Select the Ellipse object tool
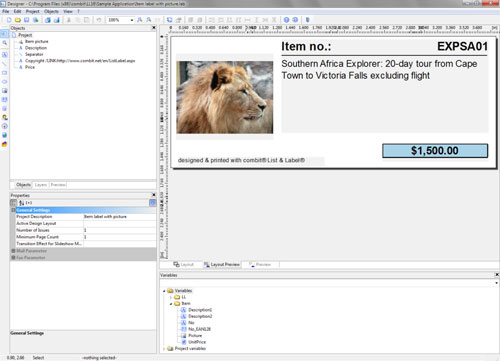Viewport: 500px width, 361px height. pos(5,82)
